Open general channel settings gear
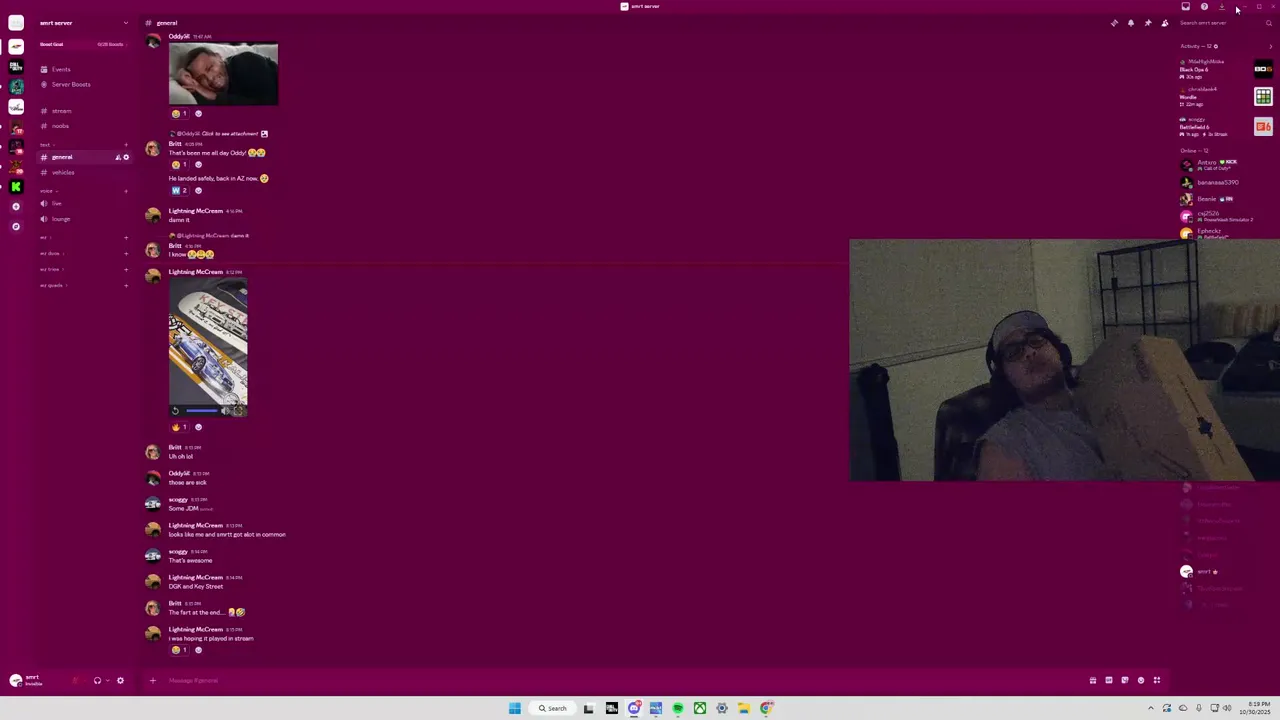The height and width of the screenshot is (720, 1280). point(126,157)
